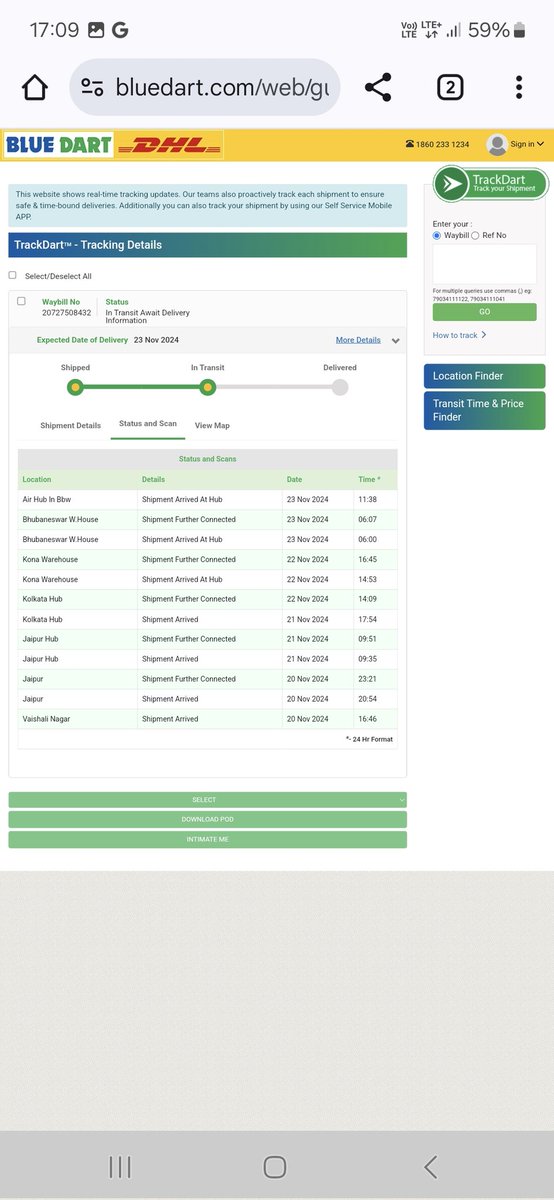Viewport: 554px width, 1200px height.
Task: Click the Location column header
Action: pyautogui.click(x=78, y=480)
